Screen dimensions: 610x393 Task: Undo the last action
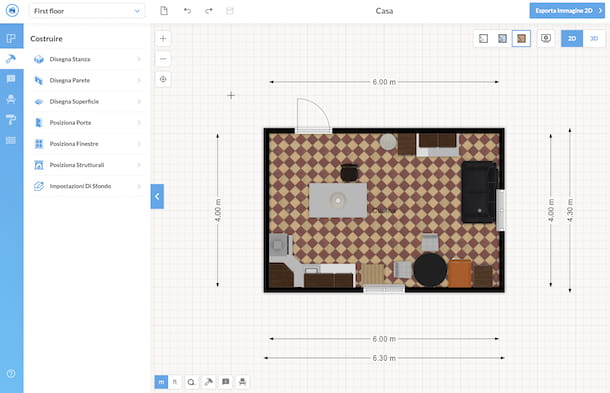point(187,11)
